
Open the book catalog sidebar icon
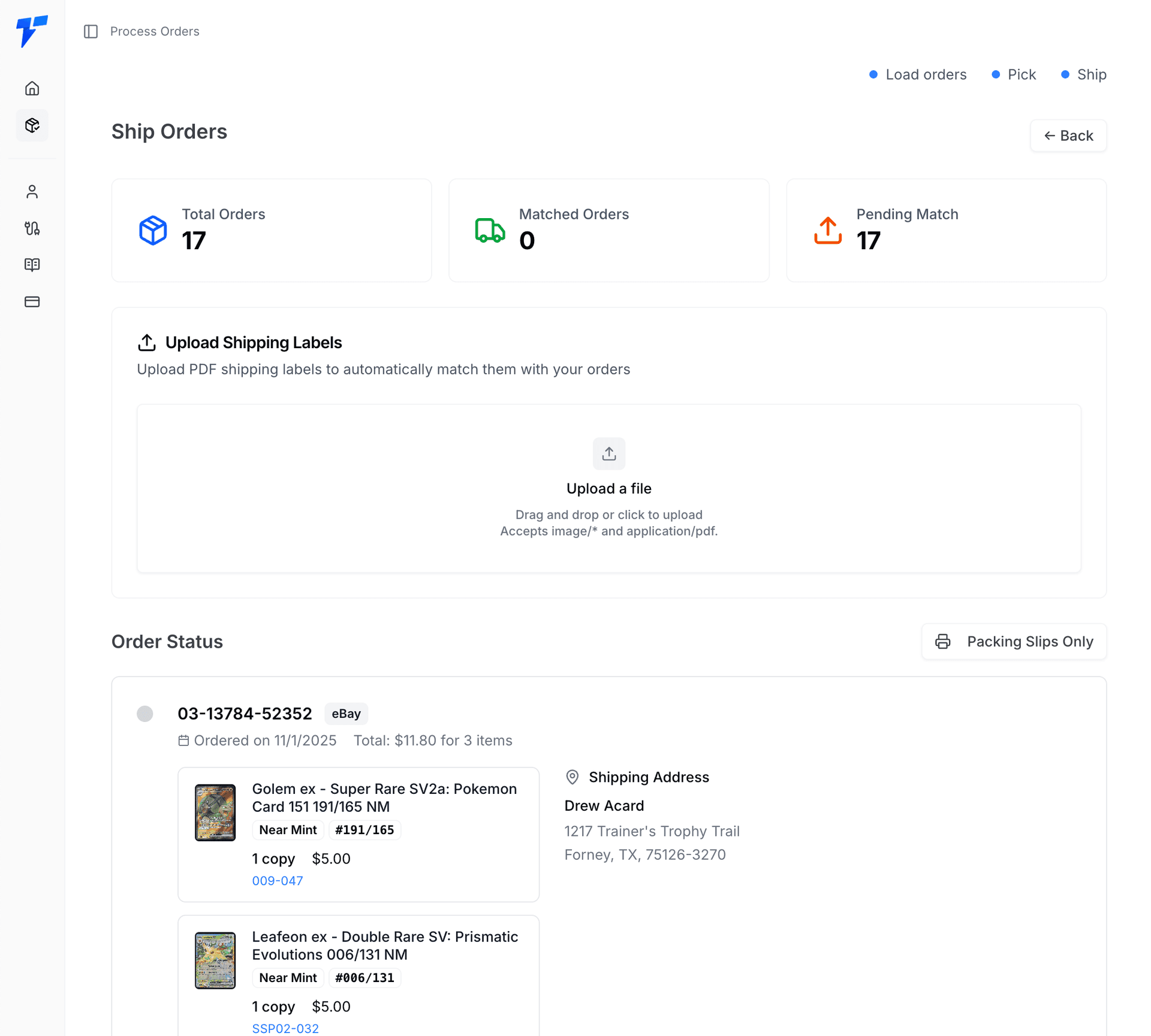[x=32, y=265]
